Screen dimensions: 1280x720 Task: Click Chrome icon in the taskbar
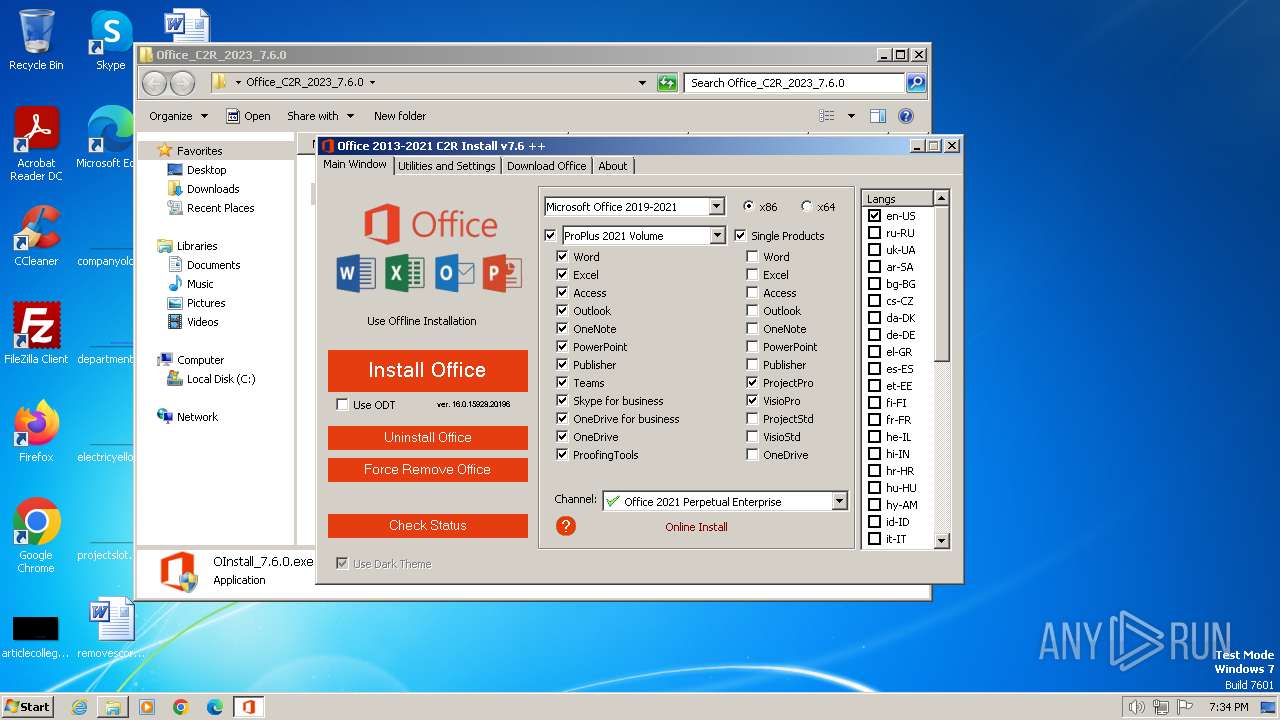pyautogui.click(x=181, y=707)
